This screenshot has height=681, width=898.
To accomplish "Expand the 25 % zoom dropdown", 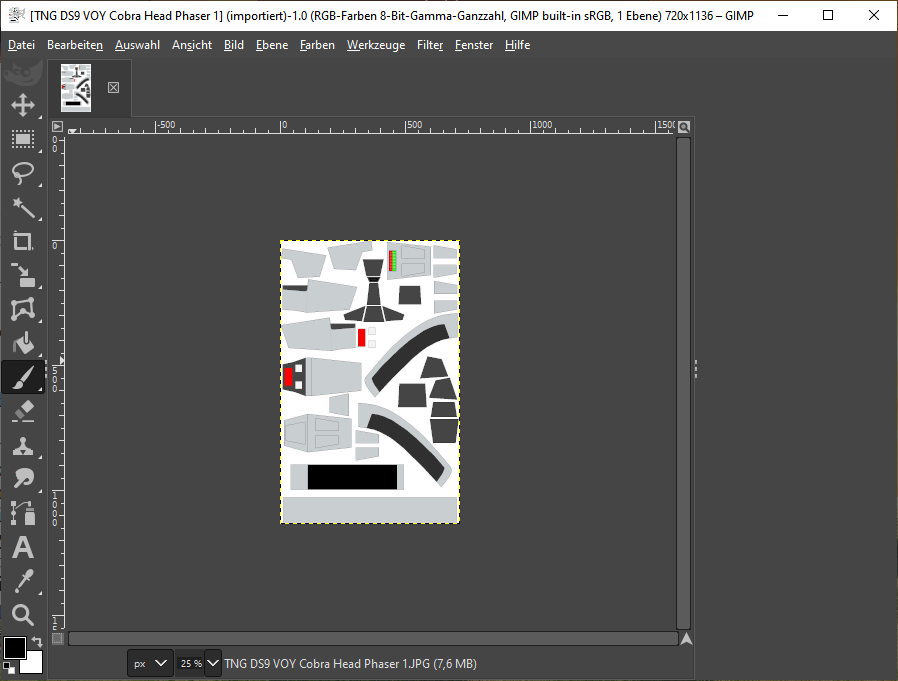I will pos(213,663).
